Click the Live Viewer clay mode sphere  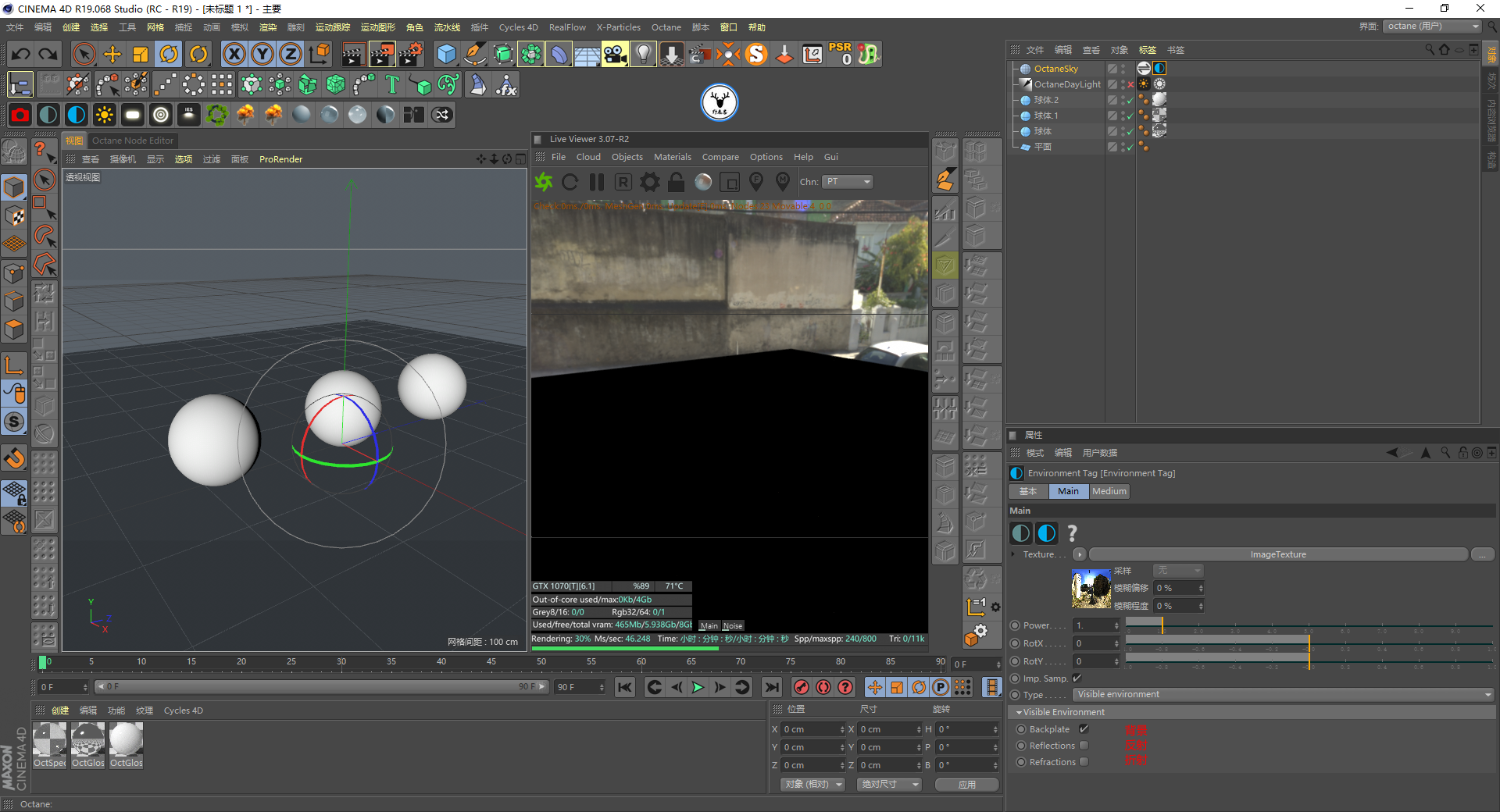(x=703, y=182)
